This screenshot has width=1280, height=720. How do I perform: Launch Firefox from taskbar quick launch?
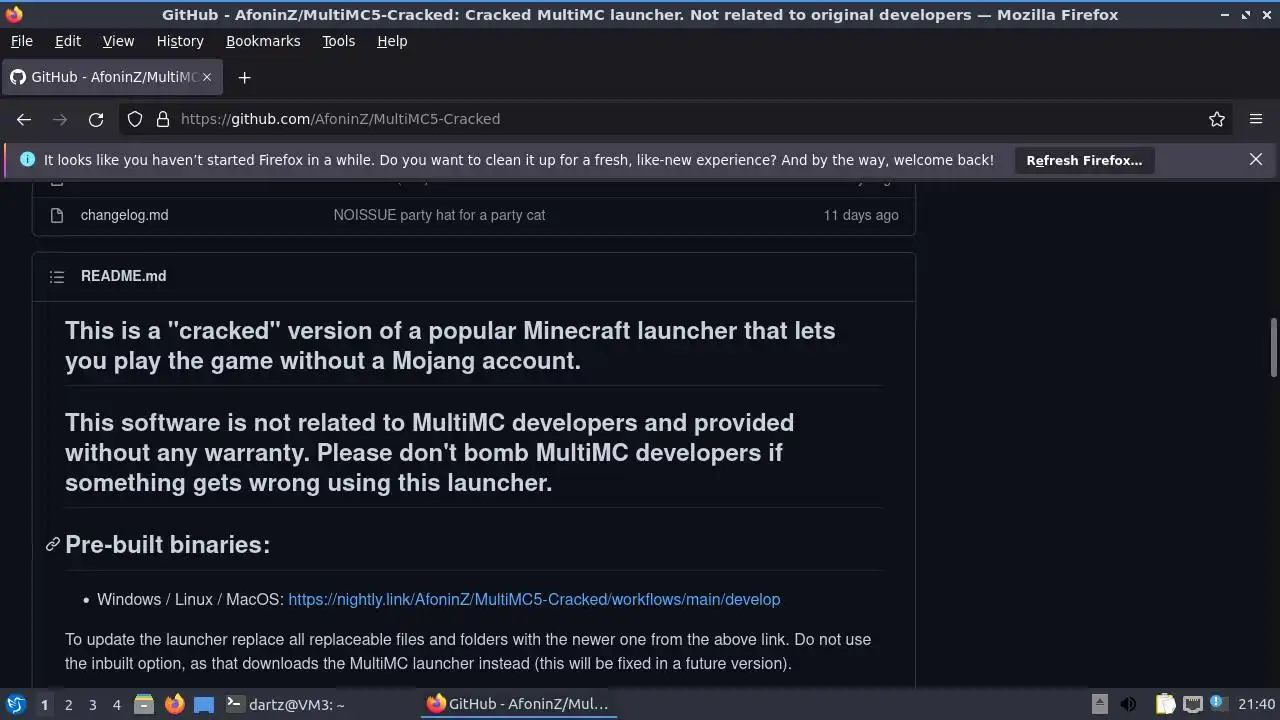[174, 704]
